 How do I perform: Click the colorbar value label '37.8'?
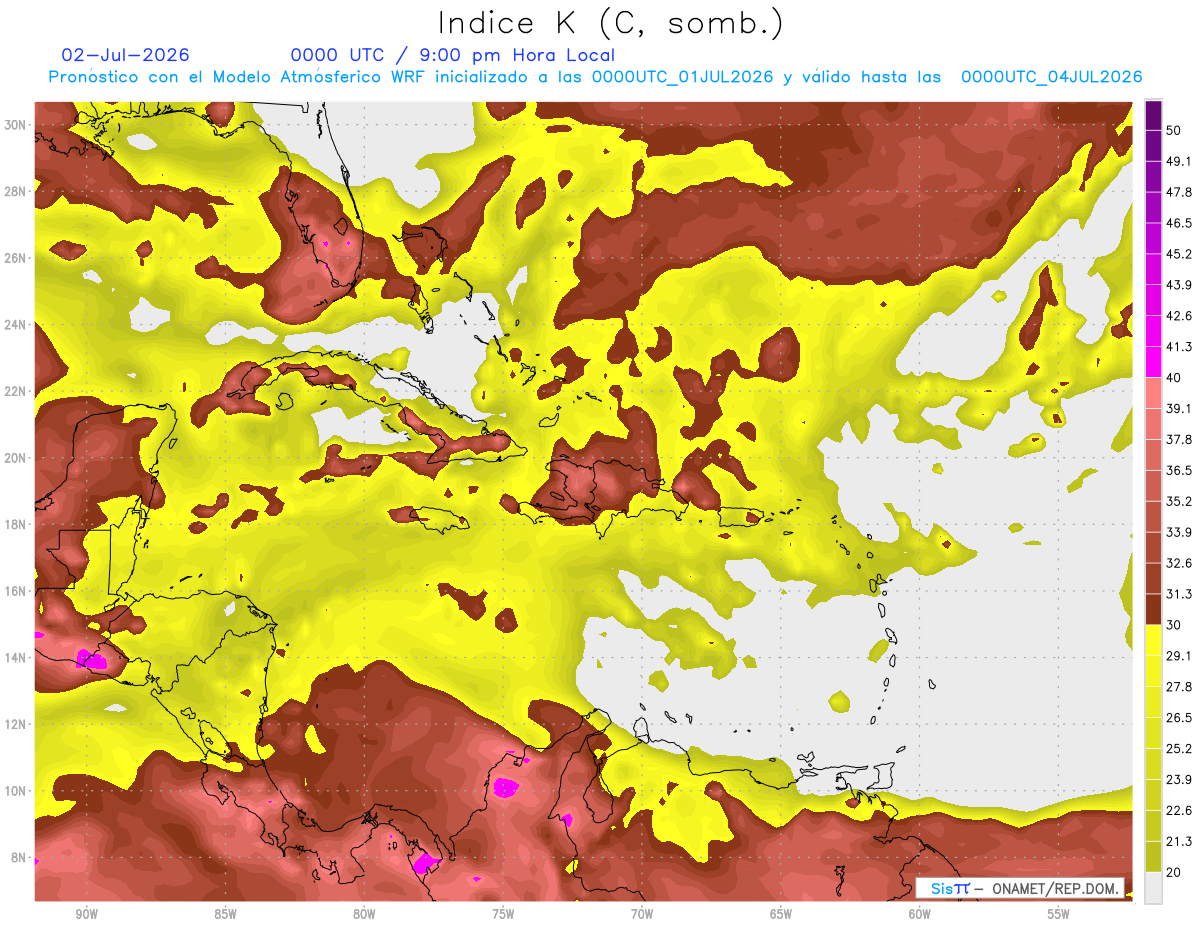click(x=1179, y=439)
